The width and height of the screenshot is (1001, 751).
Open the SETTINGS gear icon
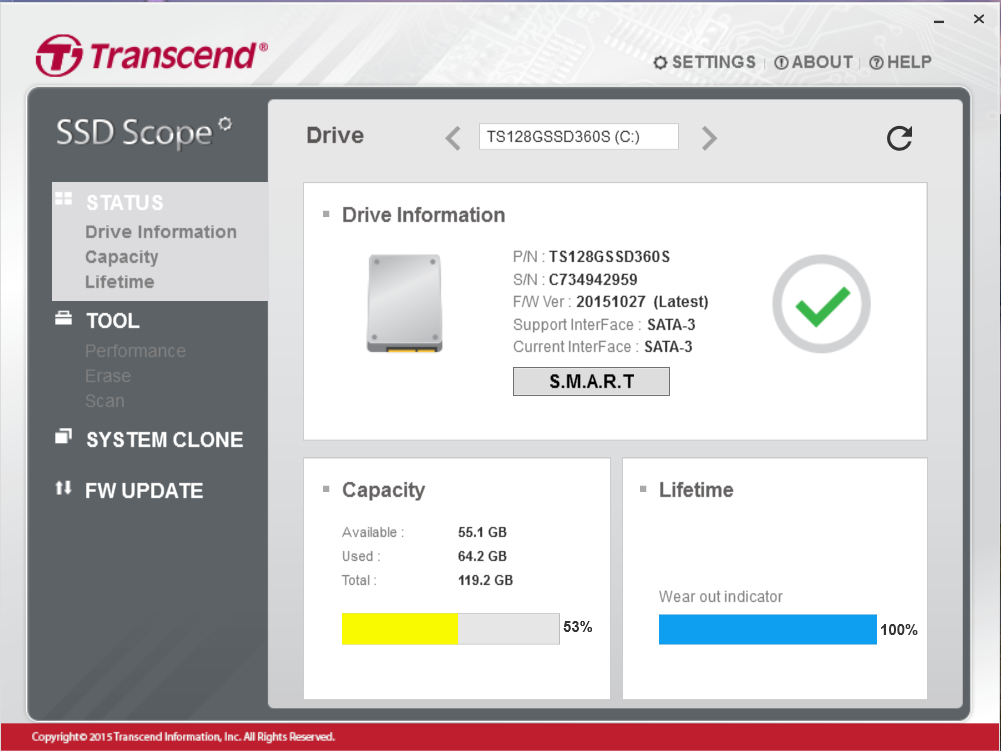click(x=659, y=62)
